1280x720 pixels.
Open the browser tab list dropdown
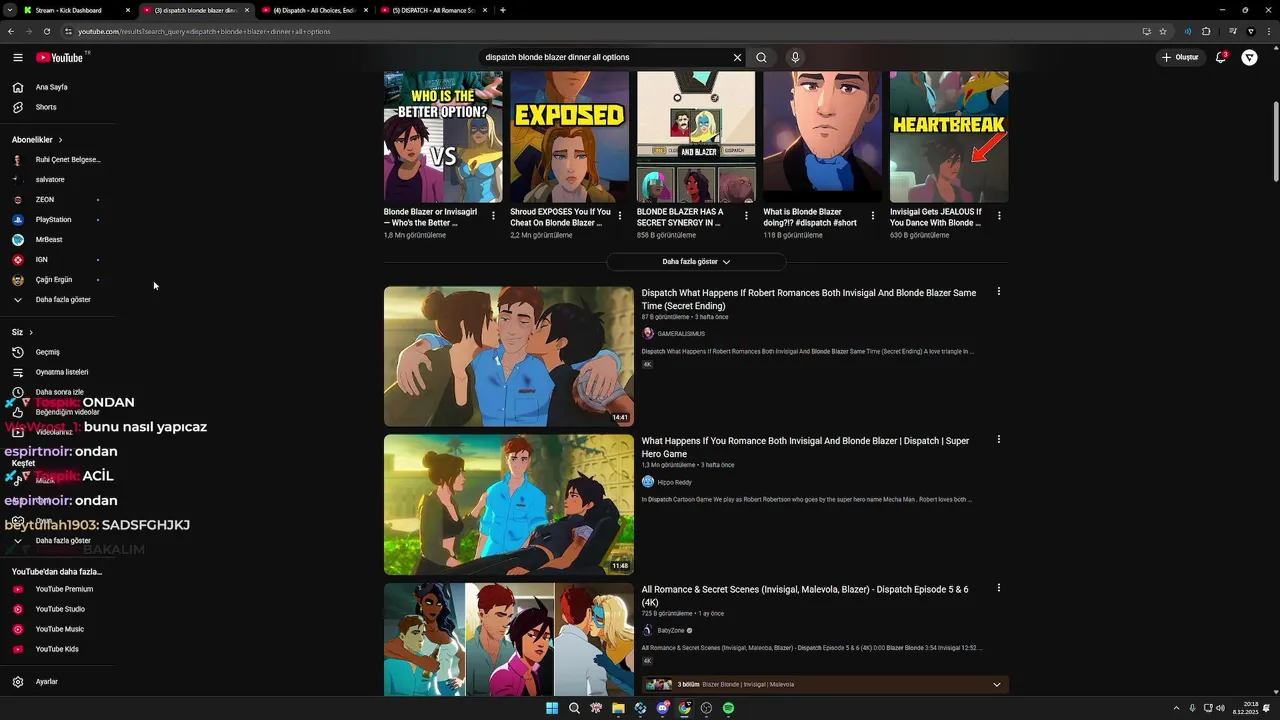pos(10,10)
